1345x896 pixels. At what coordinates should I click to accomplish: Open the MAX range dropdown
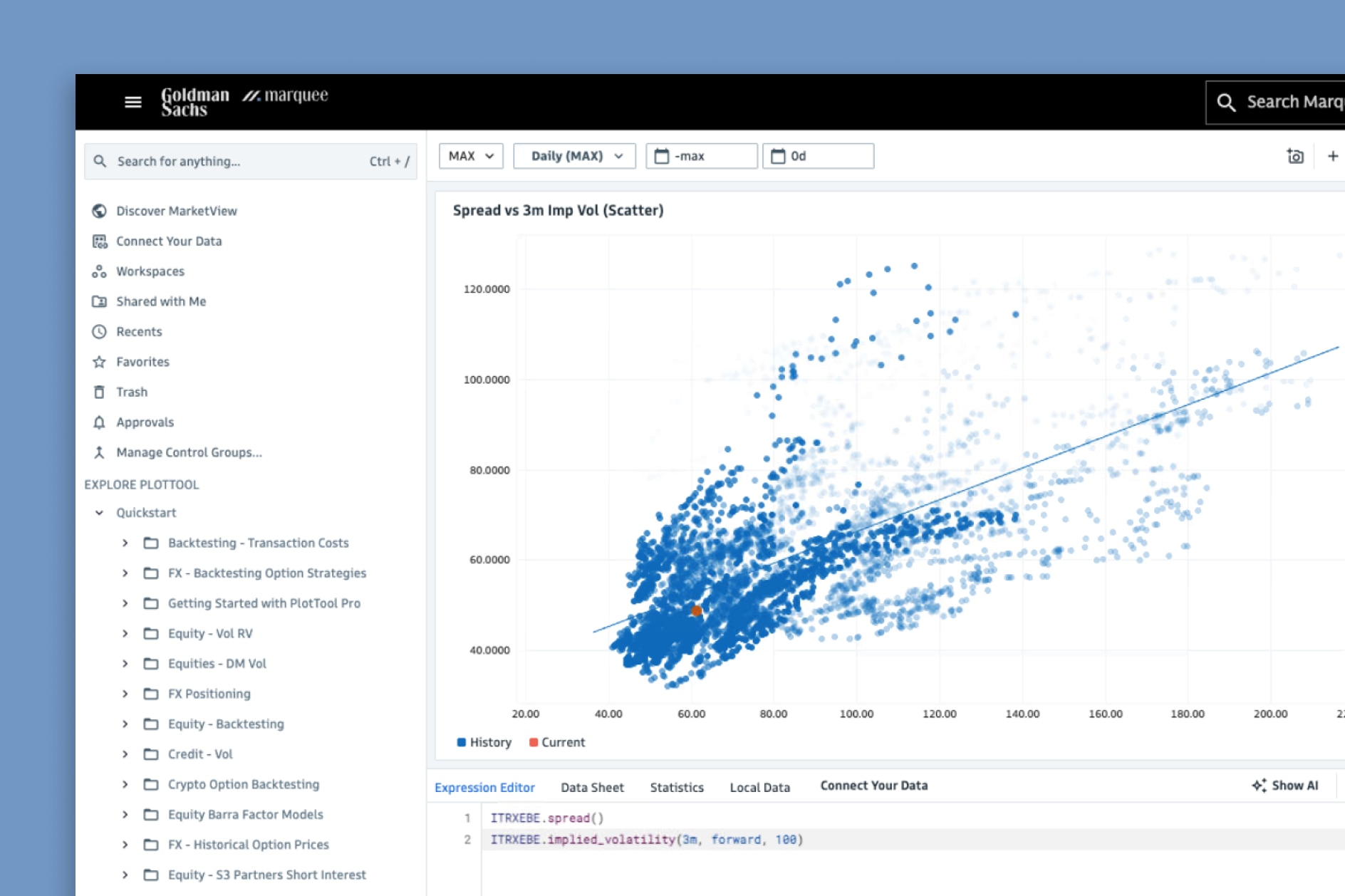pyautogui.click(x=471, y=156)
